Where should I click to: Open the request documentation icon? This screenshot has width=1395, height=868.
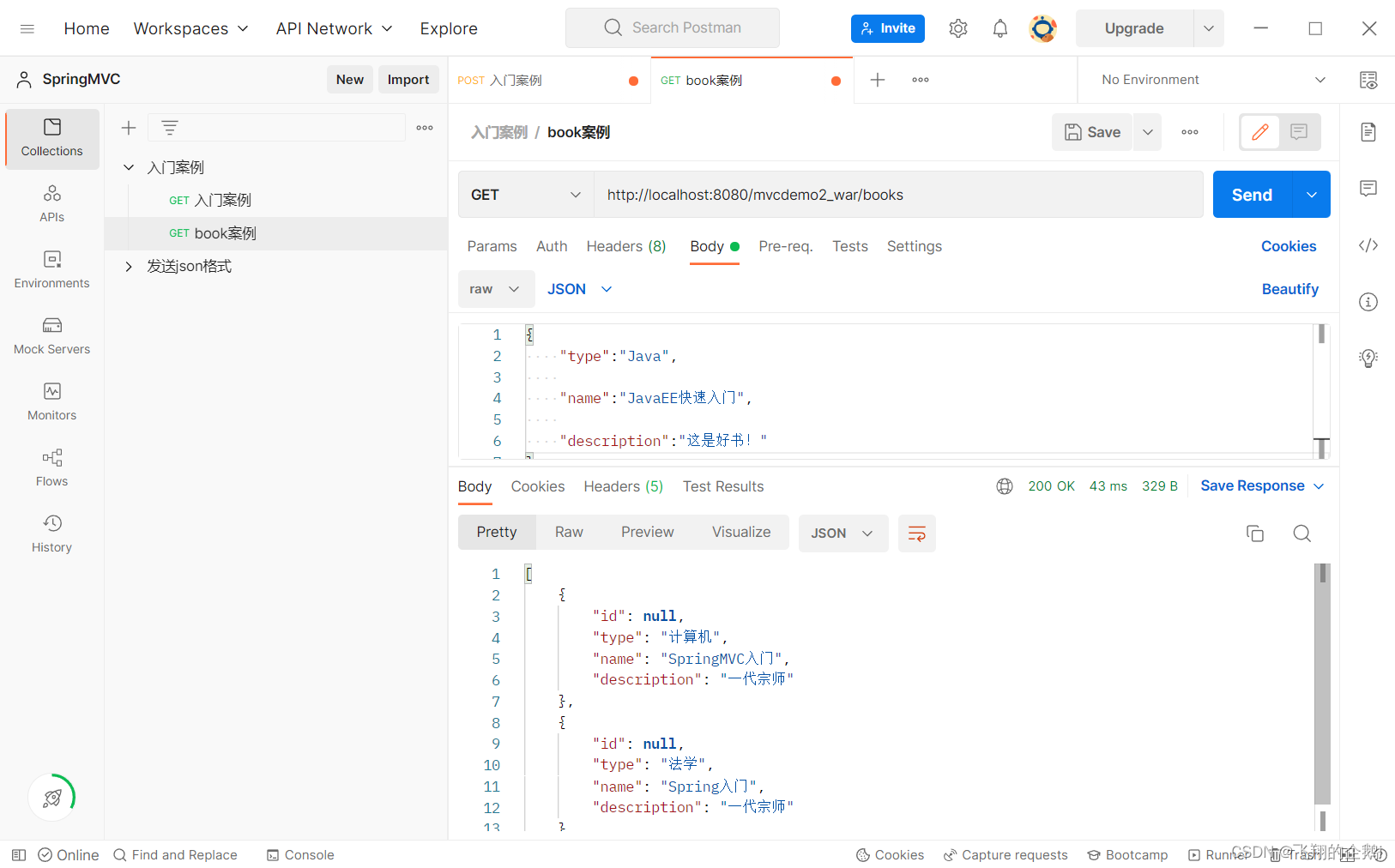tap(1368, 132)
